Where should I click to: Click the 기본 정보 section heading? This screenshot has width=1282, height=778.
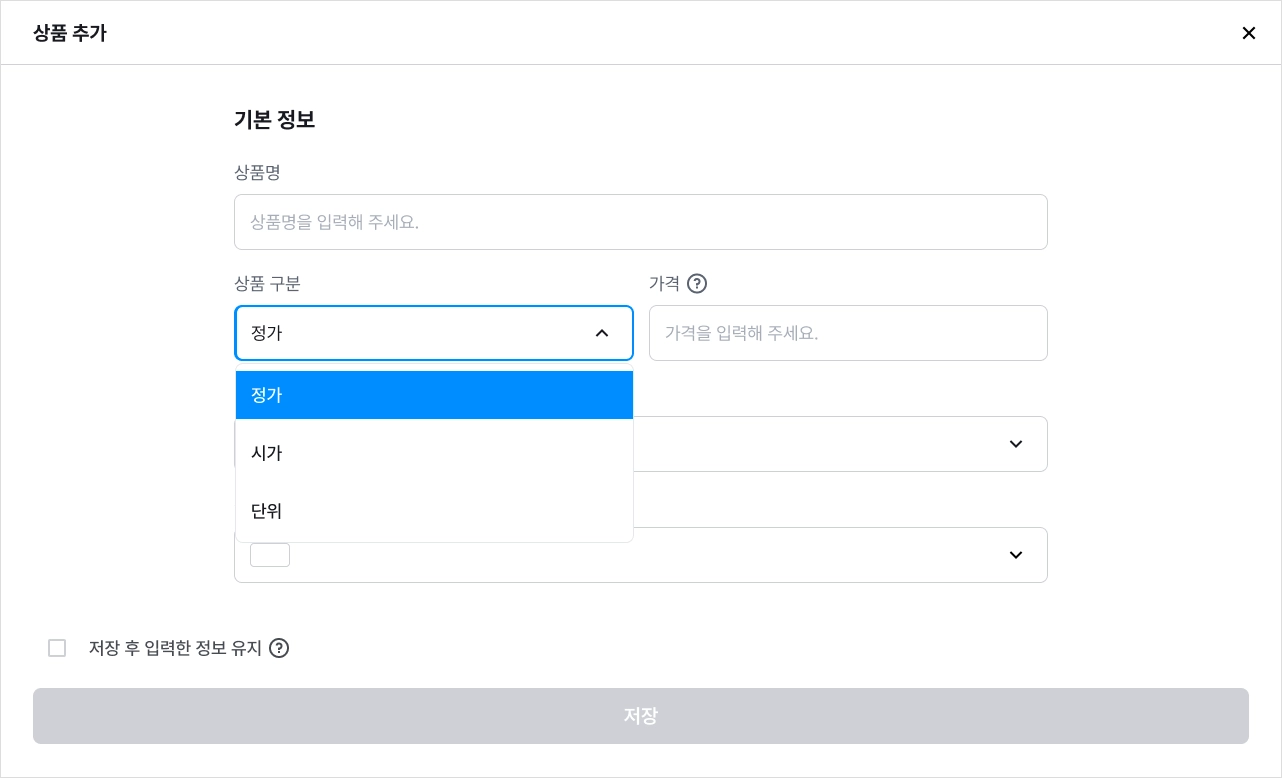(x=275, y=120)
